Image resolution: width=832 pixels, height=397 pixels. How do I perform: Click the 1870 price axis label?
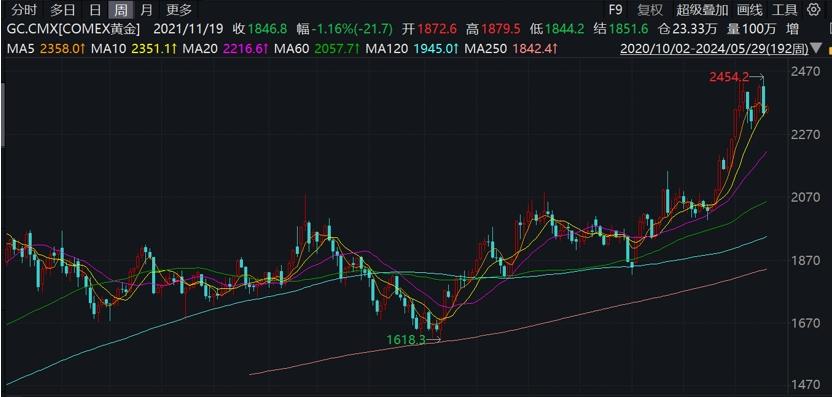coord(804,261)
